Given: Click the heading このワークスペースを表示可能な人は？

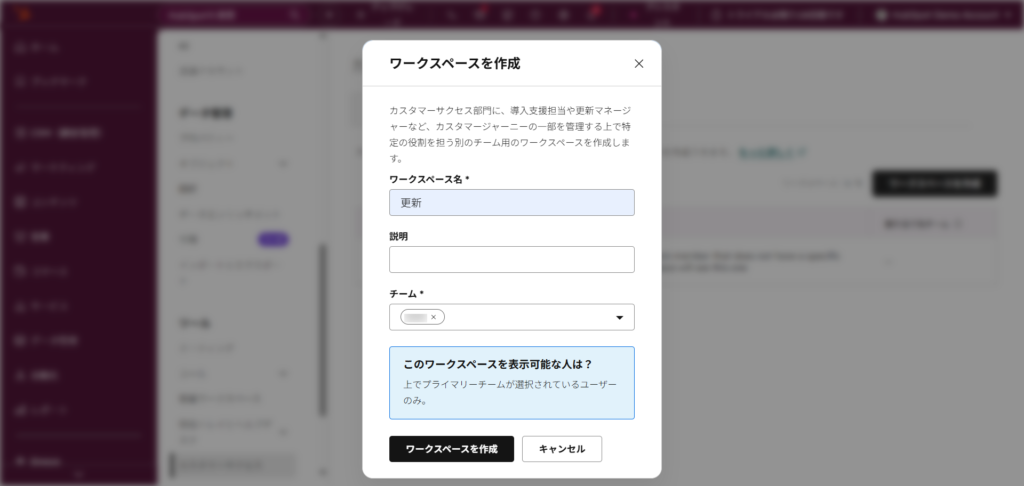Looking at the screenshot, I should tap(498, 364).
